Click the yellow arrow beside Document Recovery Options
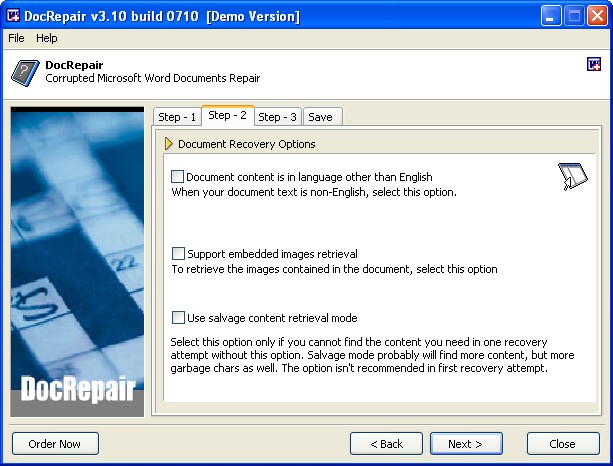613x466 pixels. [168, 144]
